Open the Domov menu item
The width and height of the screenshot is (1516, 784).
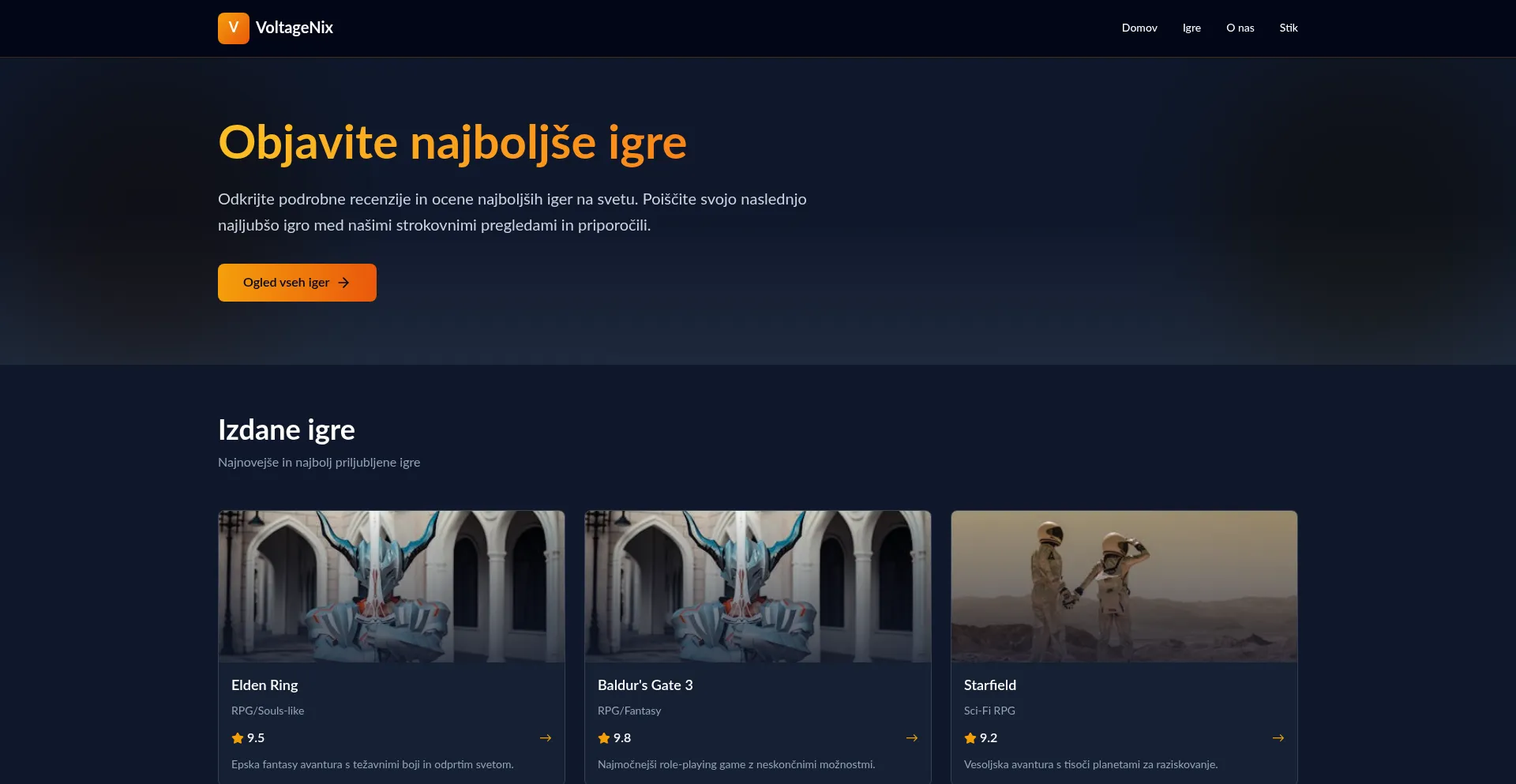pyautogui.click(x=1139, y=28)
